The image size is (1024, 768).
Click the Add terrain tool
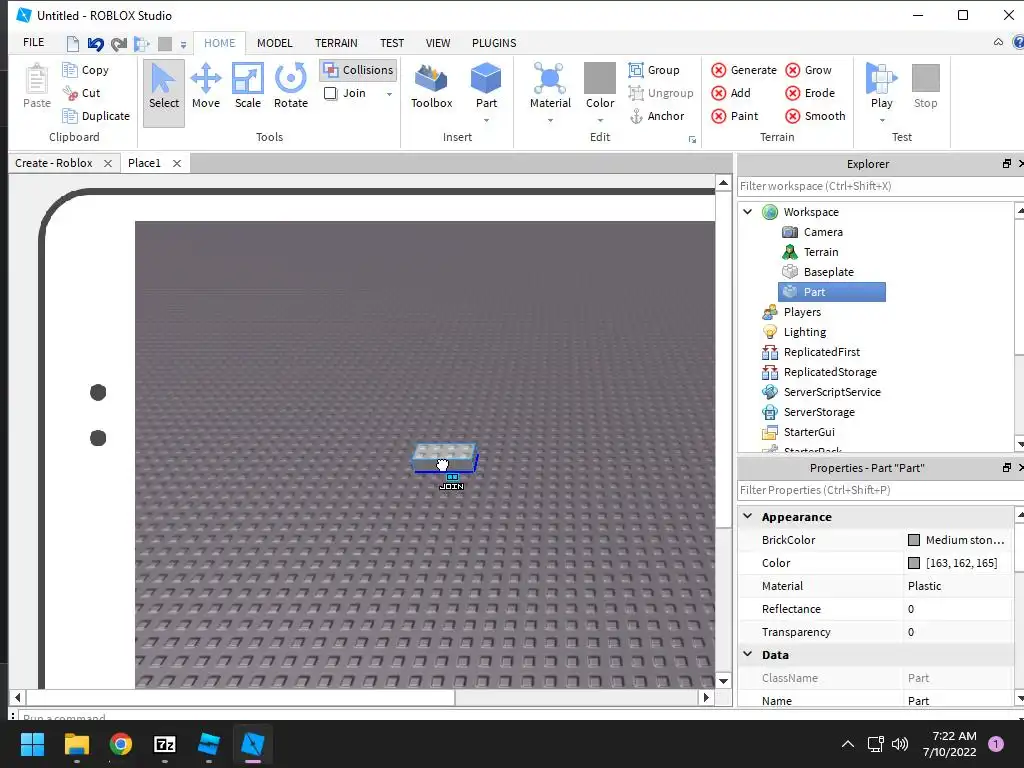[x=731, y=93]
